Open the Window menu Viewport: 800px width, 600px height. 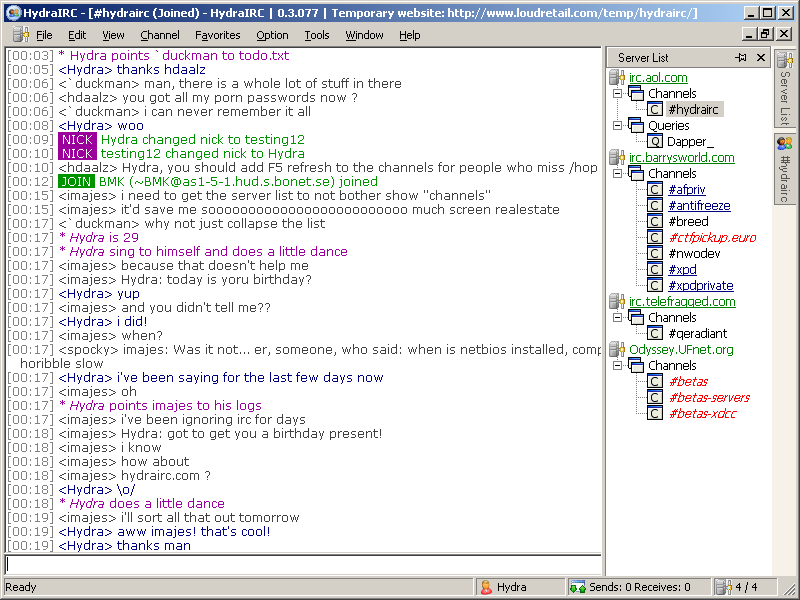tap(364, 35)
